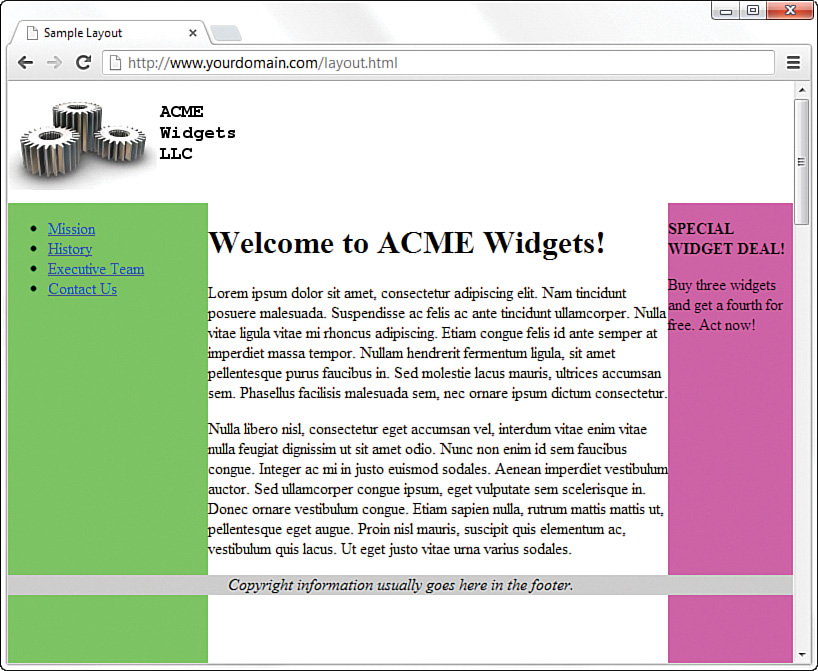Minimize the browser window
The width and height of the screenshot is (818, 671).
click(x=724, y=10)
